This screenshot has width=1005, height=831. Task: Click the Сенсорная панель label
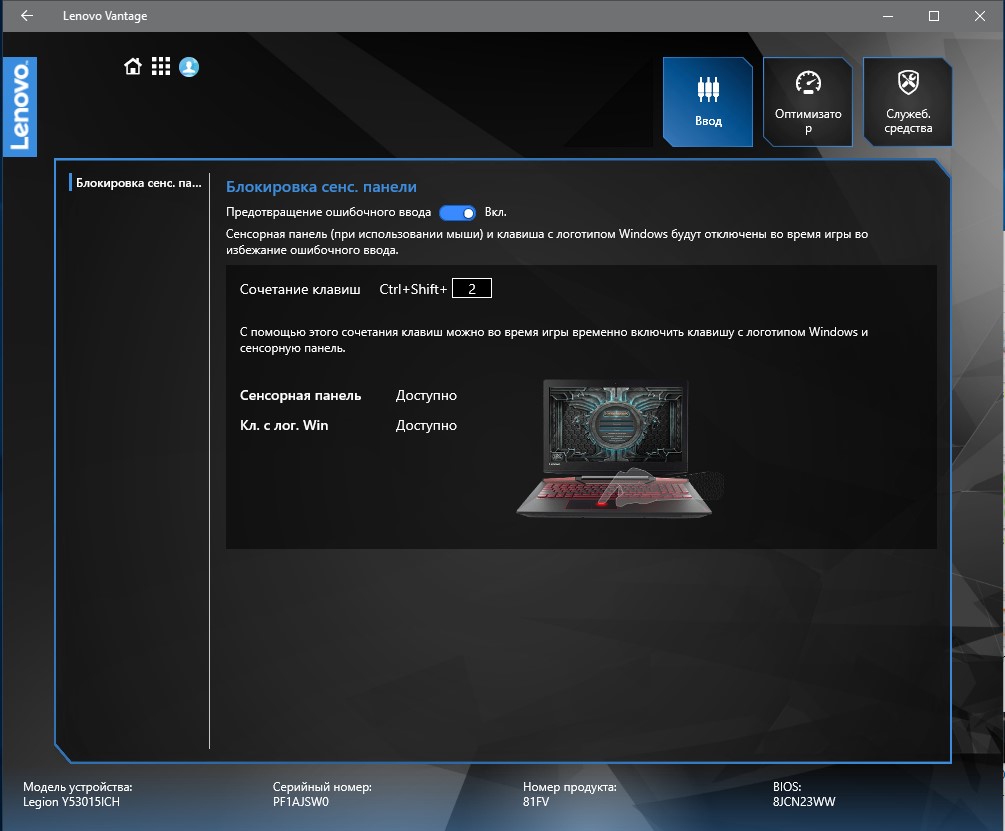300,395
